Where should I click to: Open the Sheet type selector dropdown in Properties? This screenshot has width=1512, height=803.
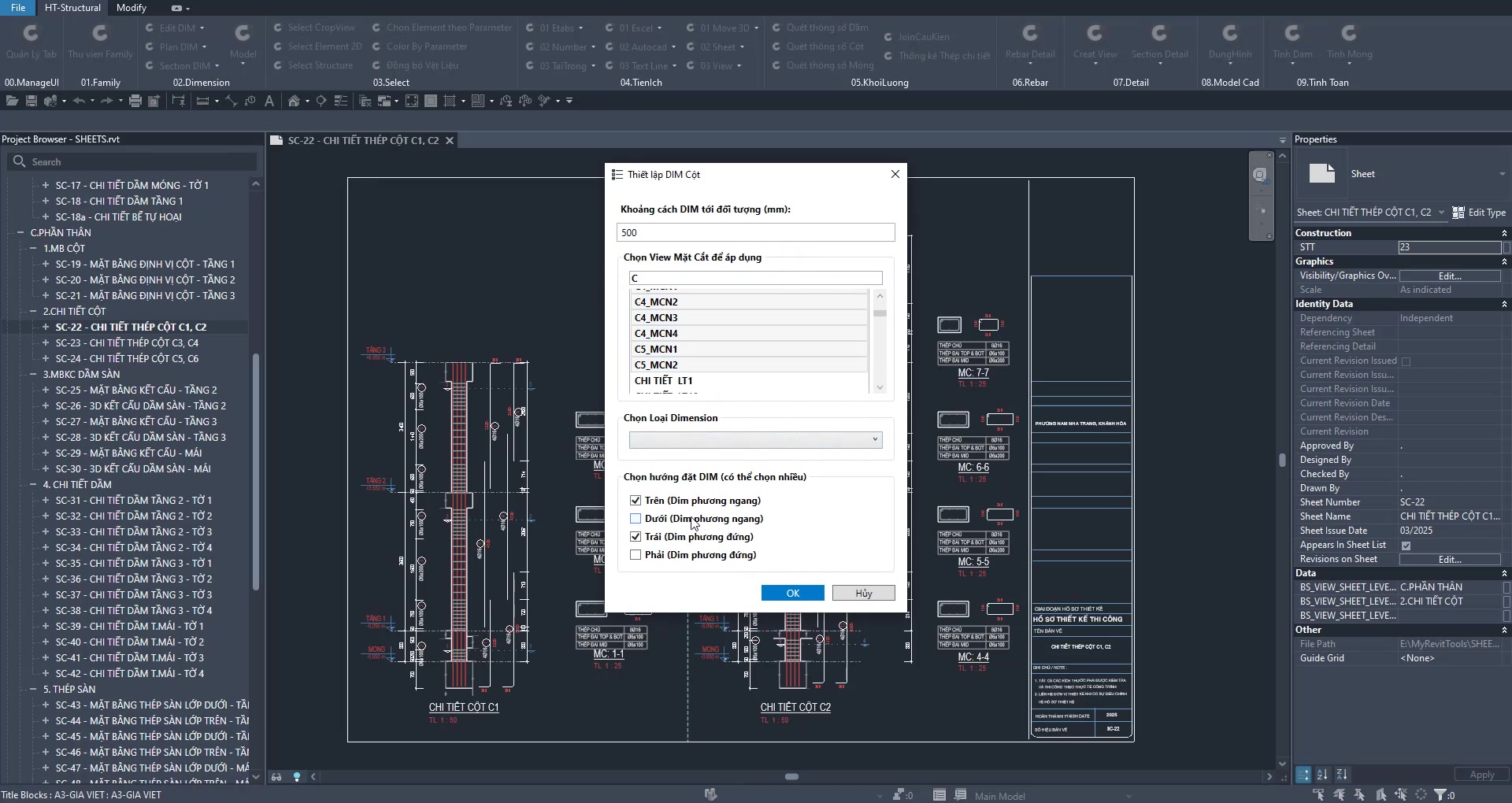pyautogui.click(x=1502, y=174)
